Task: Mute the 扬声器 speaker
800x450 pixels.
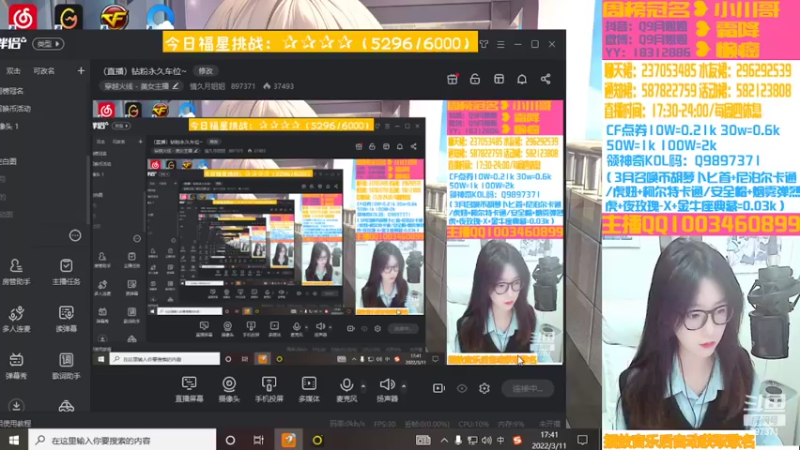Action: pyautogui.click(x=387, y=389)
